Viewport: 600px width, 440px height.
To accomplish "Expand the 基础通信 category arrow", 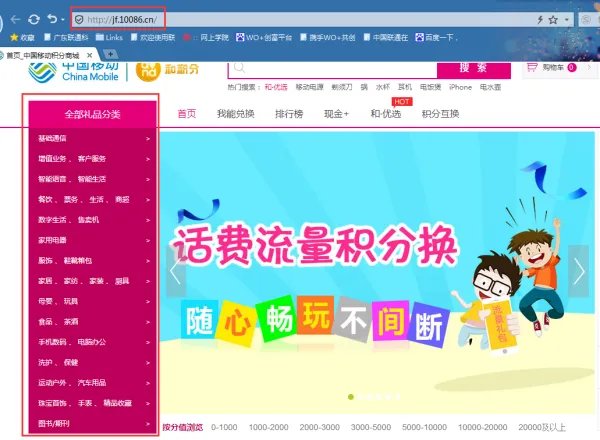I will (x=148, y=139).
